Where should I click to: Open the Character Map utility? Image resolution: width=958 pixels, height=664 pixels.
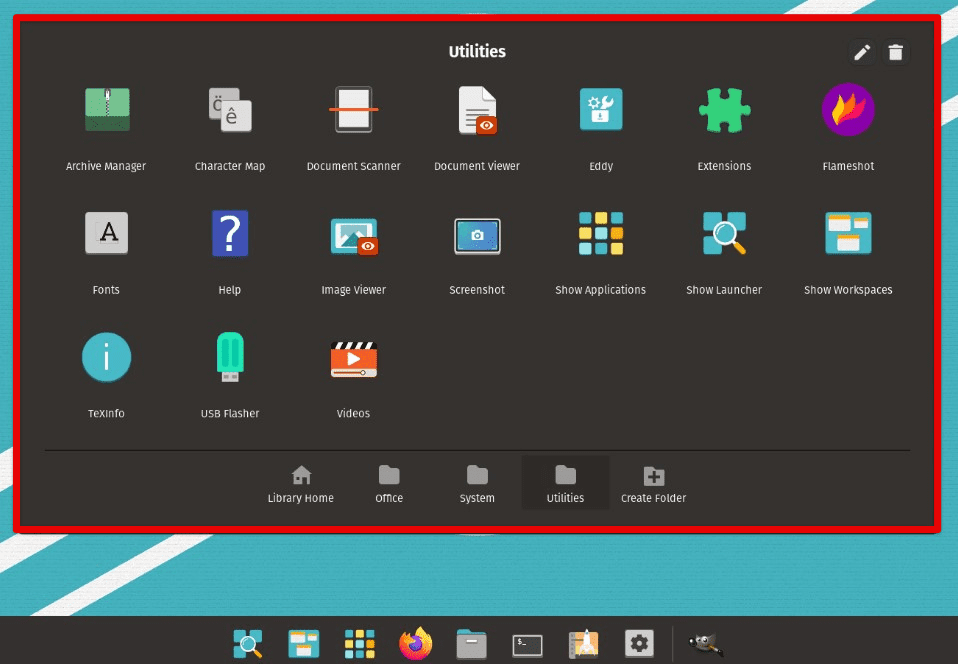230,110
